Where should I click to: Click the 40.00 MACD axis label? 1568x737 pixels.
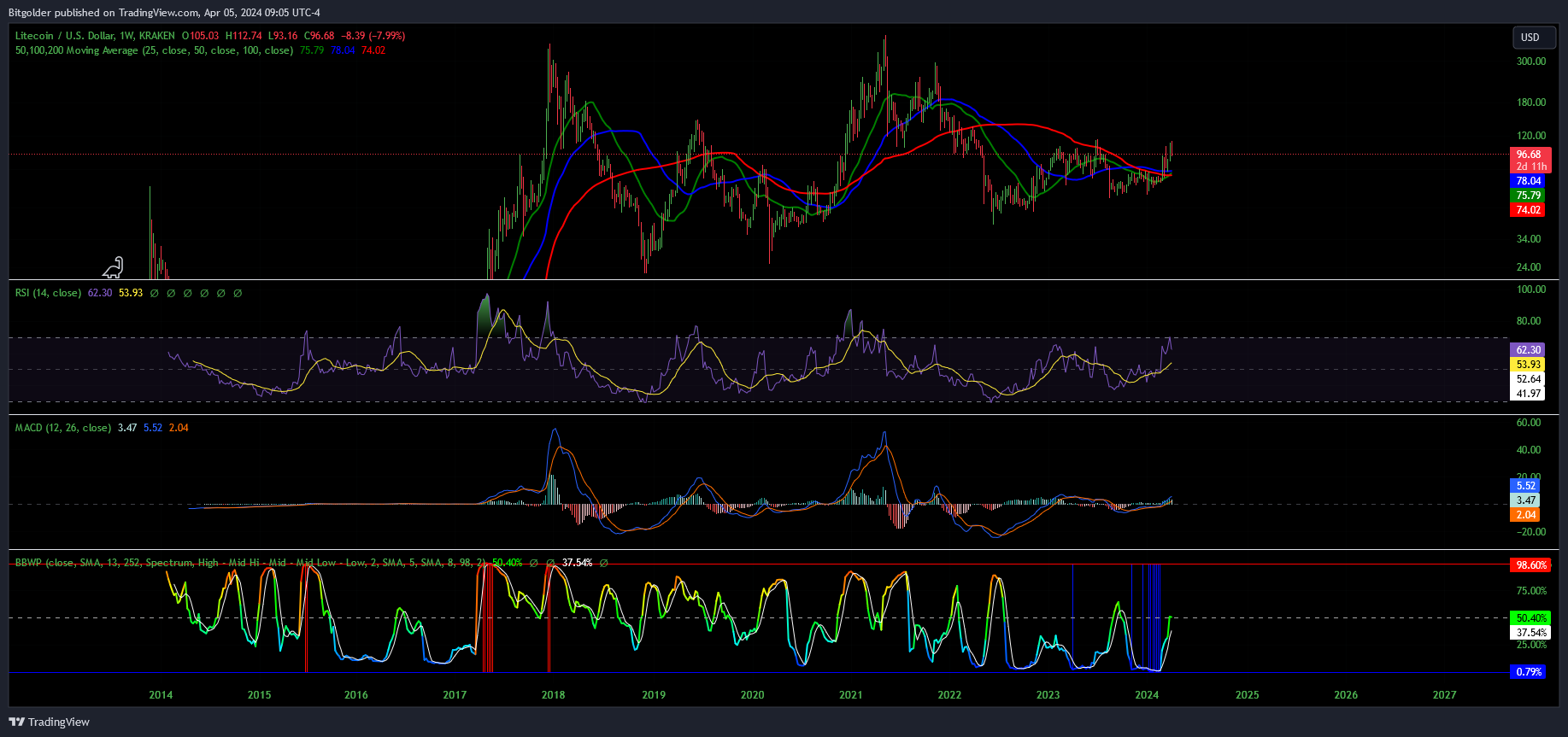coord(1529,450)
